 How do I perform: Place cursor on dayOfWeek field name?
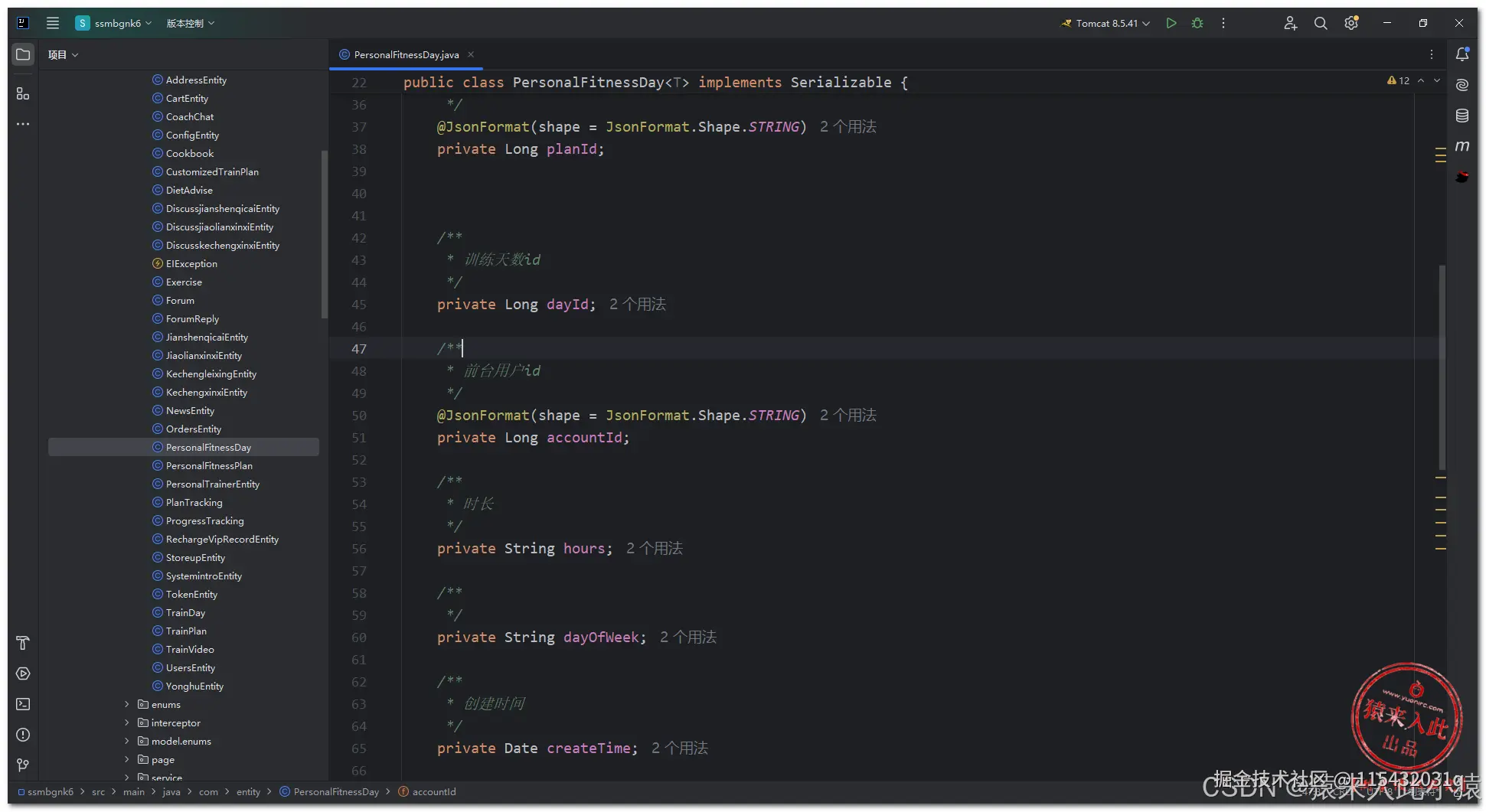(x=602, y=638)
